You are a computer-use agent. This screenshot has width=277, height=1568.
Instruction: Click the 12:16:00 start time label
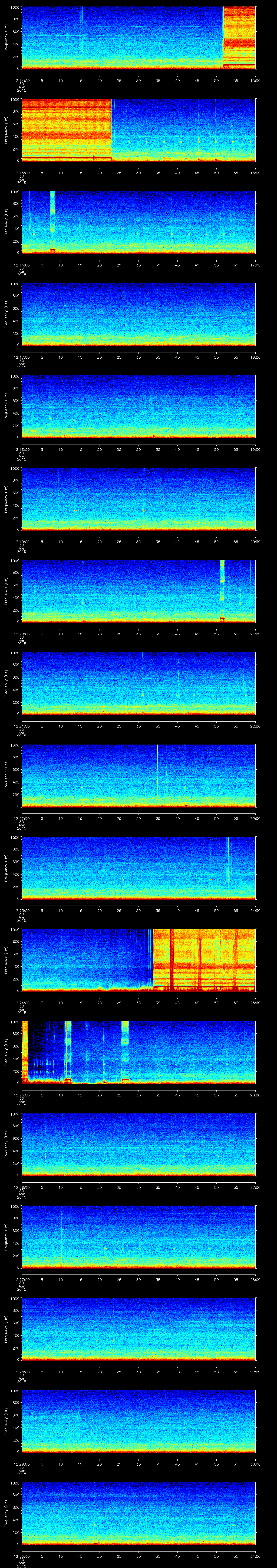[x=21, y=265]
